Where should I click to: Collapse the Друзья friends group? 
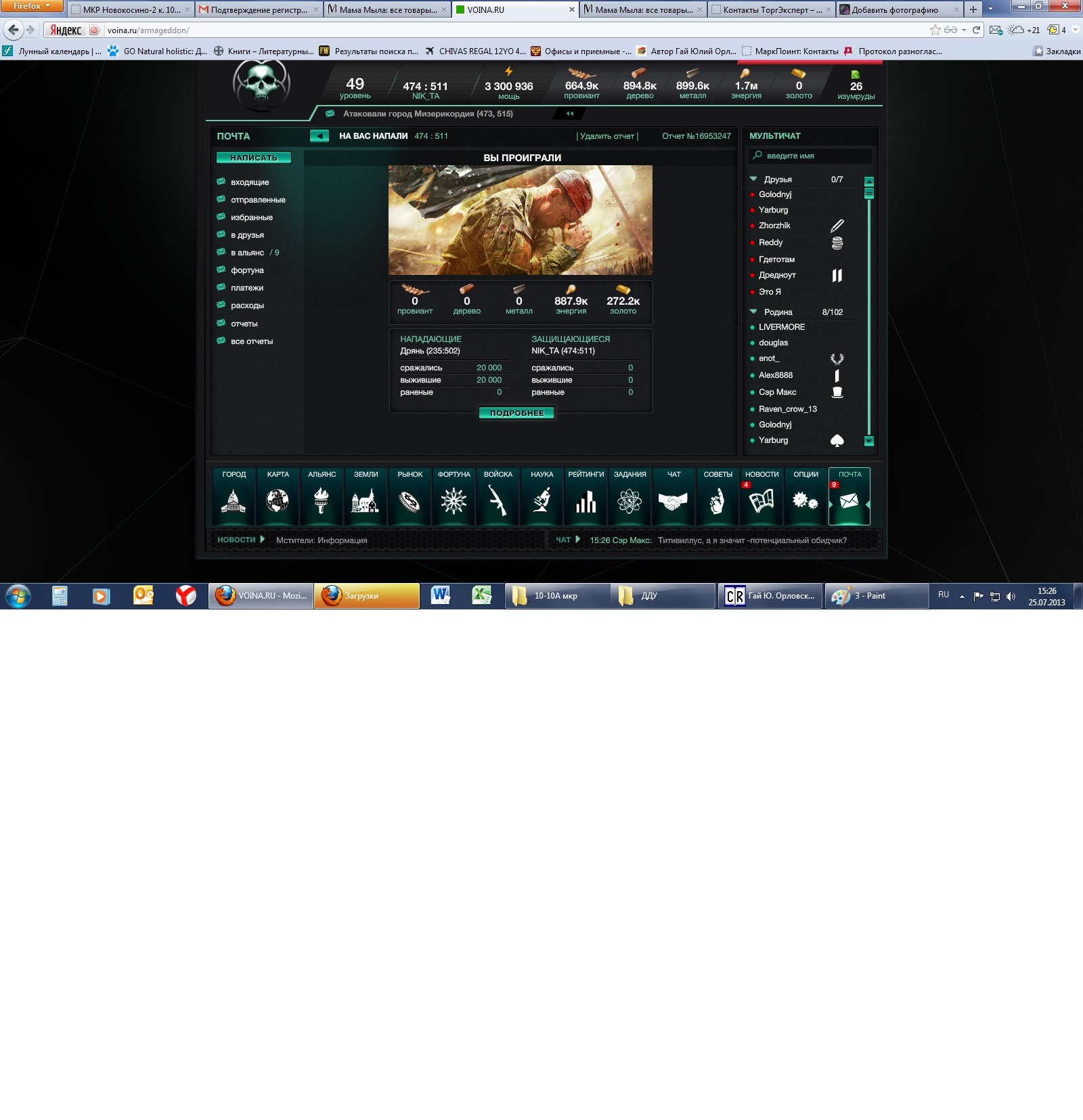click(x=753, y=179)
